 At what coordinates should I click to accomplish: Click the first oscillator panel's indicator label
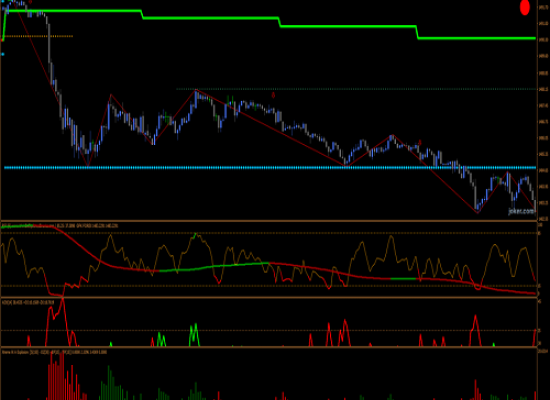(x=60, y=226)
